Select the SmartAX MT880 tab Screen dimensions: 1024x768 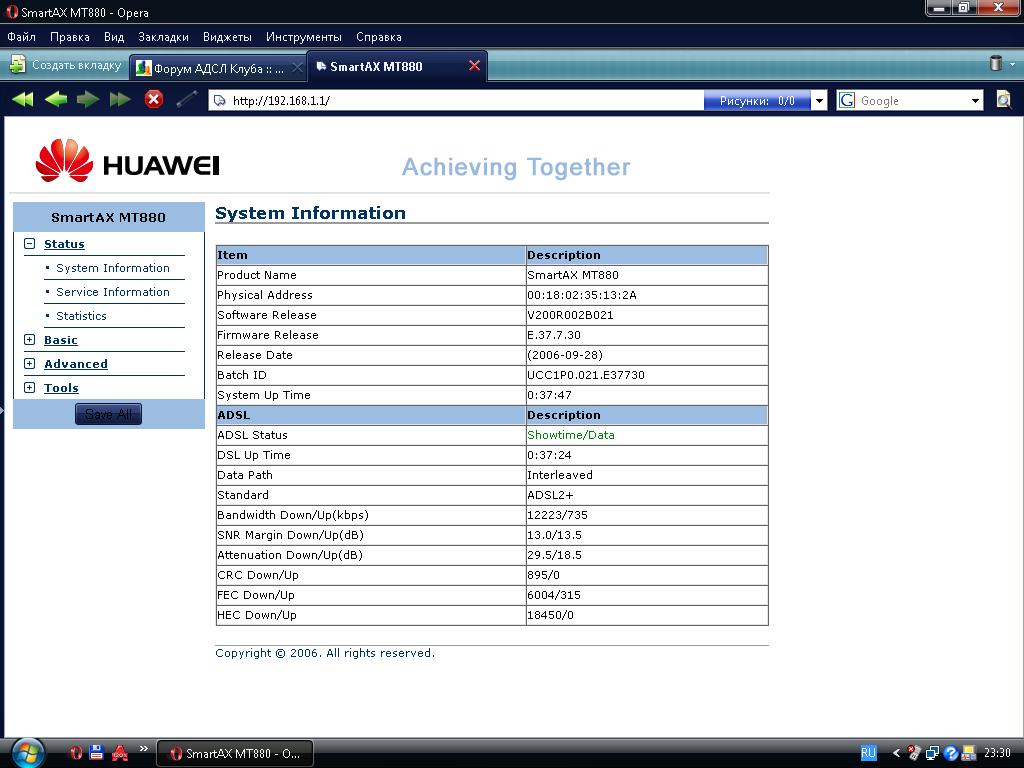pyautogui.click(x=397, y=66)
